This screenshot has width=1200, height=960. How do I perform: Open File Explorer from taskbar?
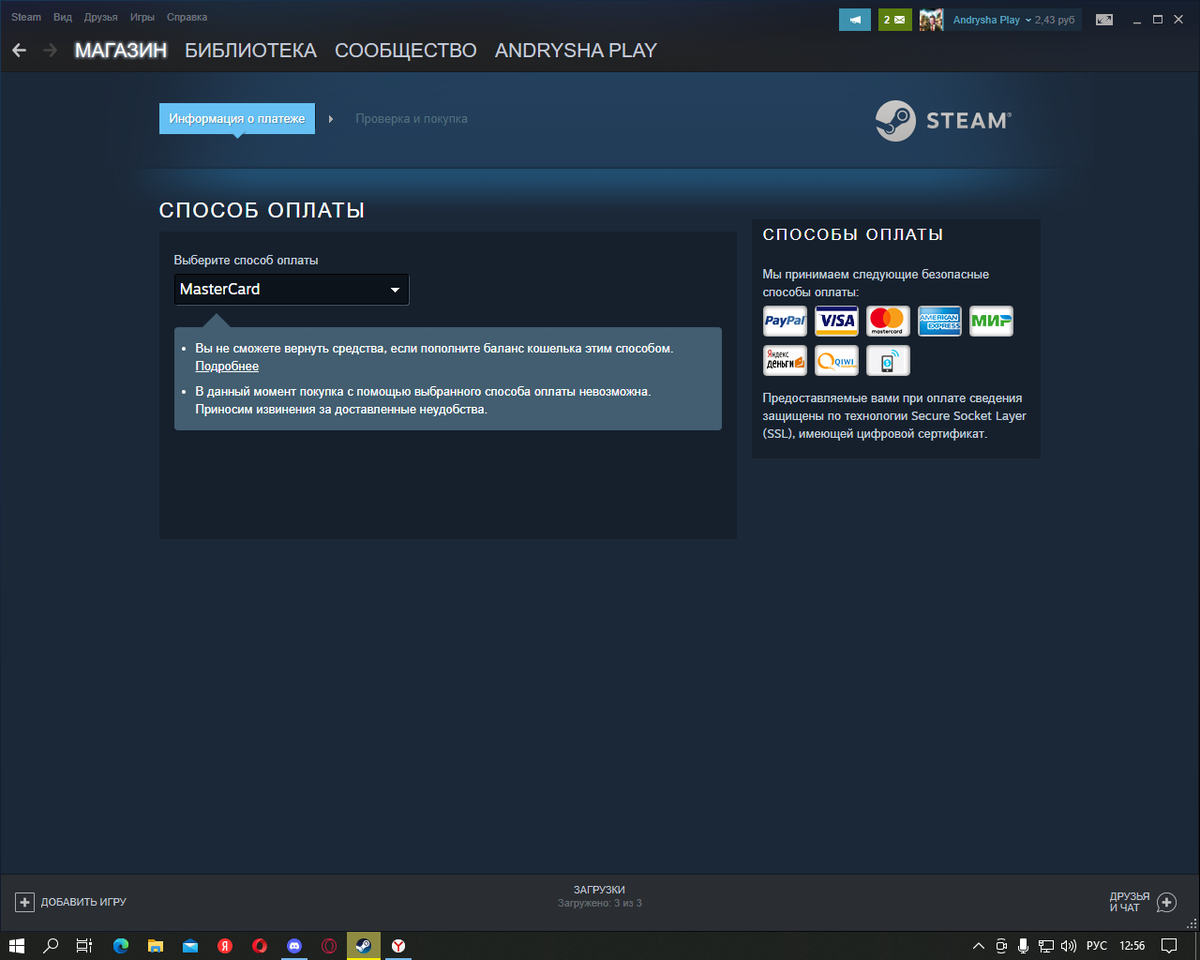click(x=155, y=945)
